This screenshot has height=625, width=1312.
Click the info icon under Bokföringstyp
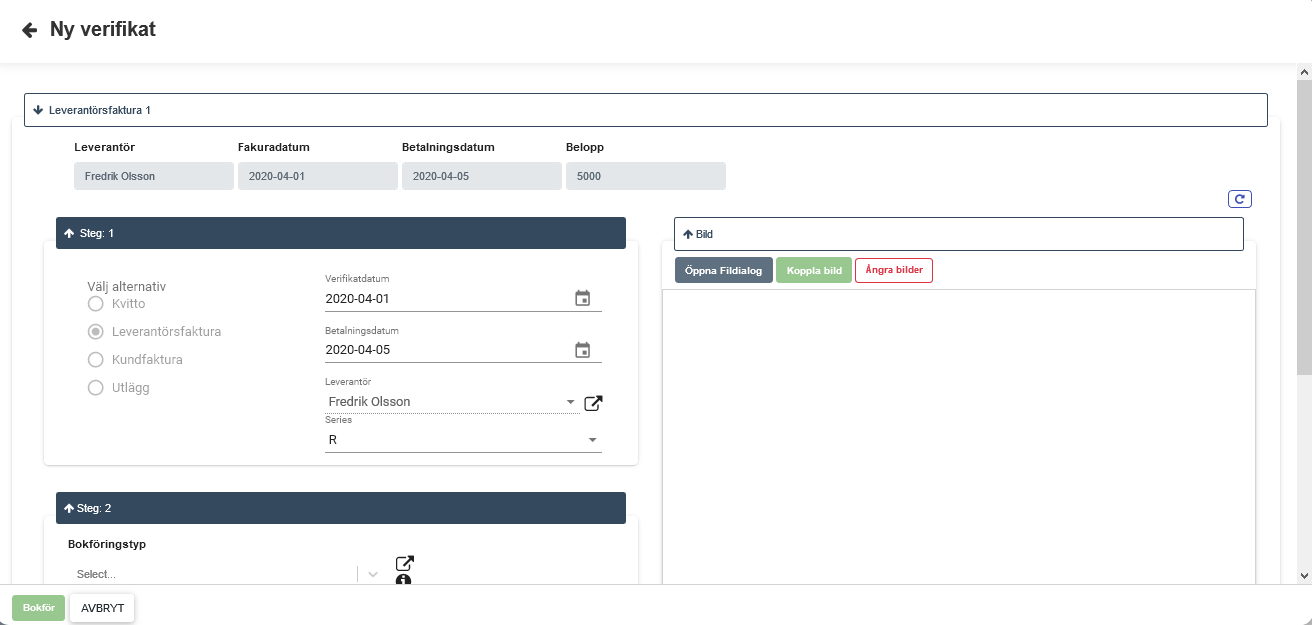(x=404, y=580)
